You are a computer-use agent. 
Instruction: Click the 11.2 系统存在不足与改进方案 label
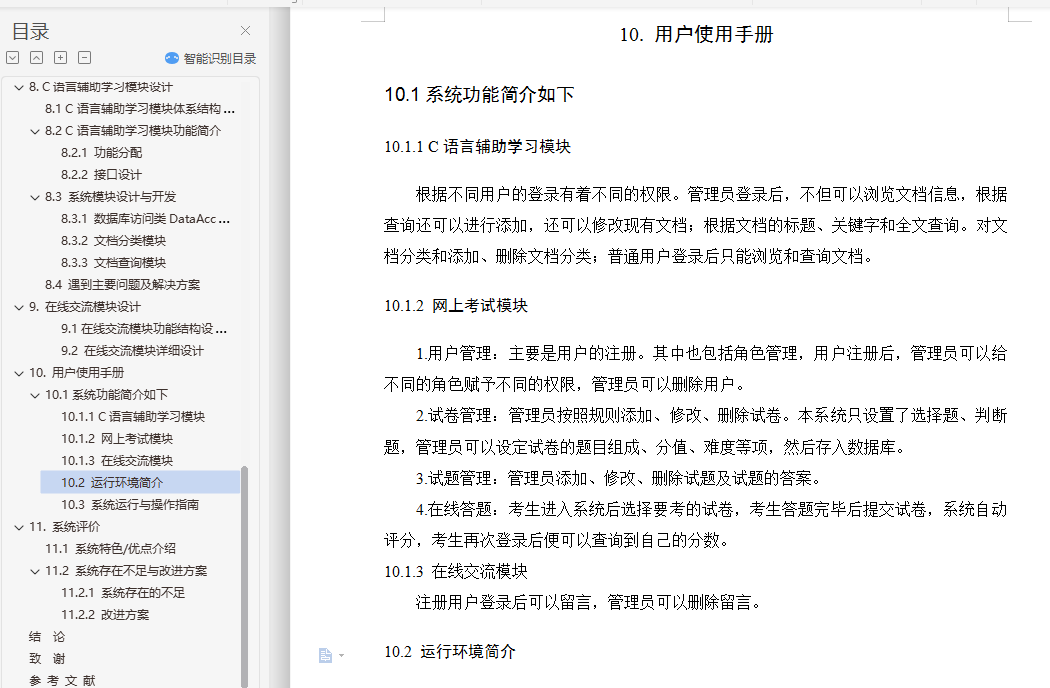pyautogui.click(x=126, y=571)
